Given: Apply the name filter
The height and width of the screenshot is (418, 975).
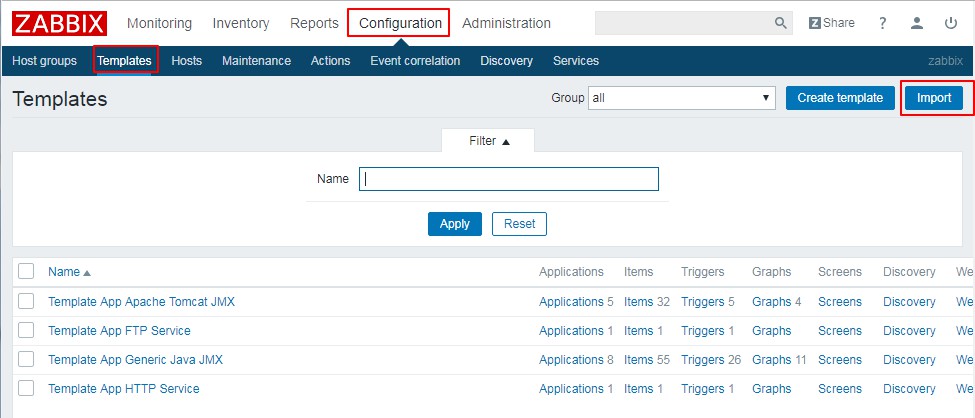Looking at the screenshot, I should click(x=454, y=224).
